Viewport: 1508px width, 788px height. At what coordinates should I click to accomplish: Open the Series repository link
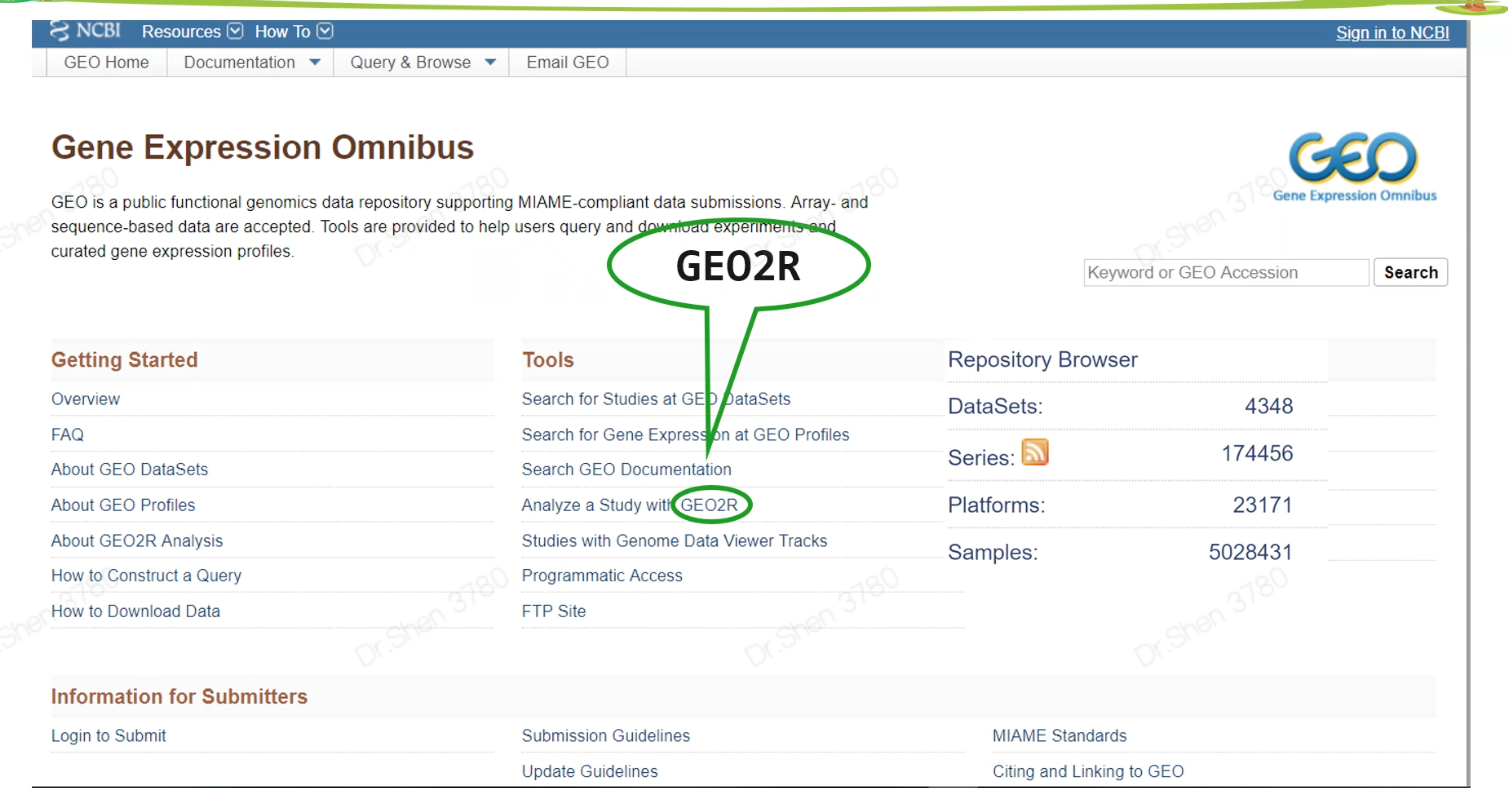981,457
